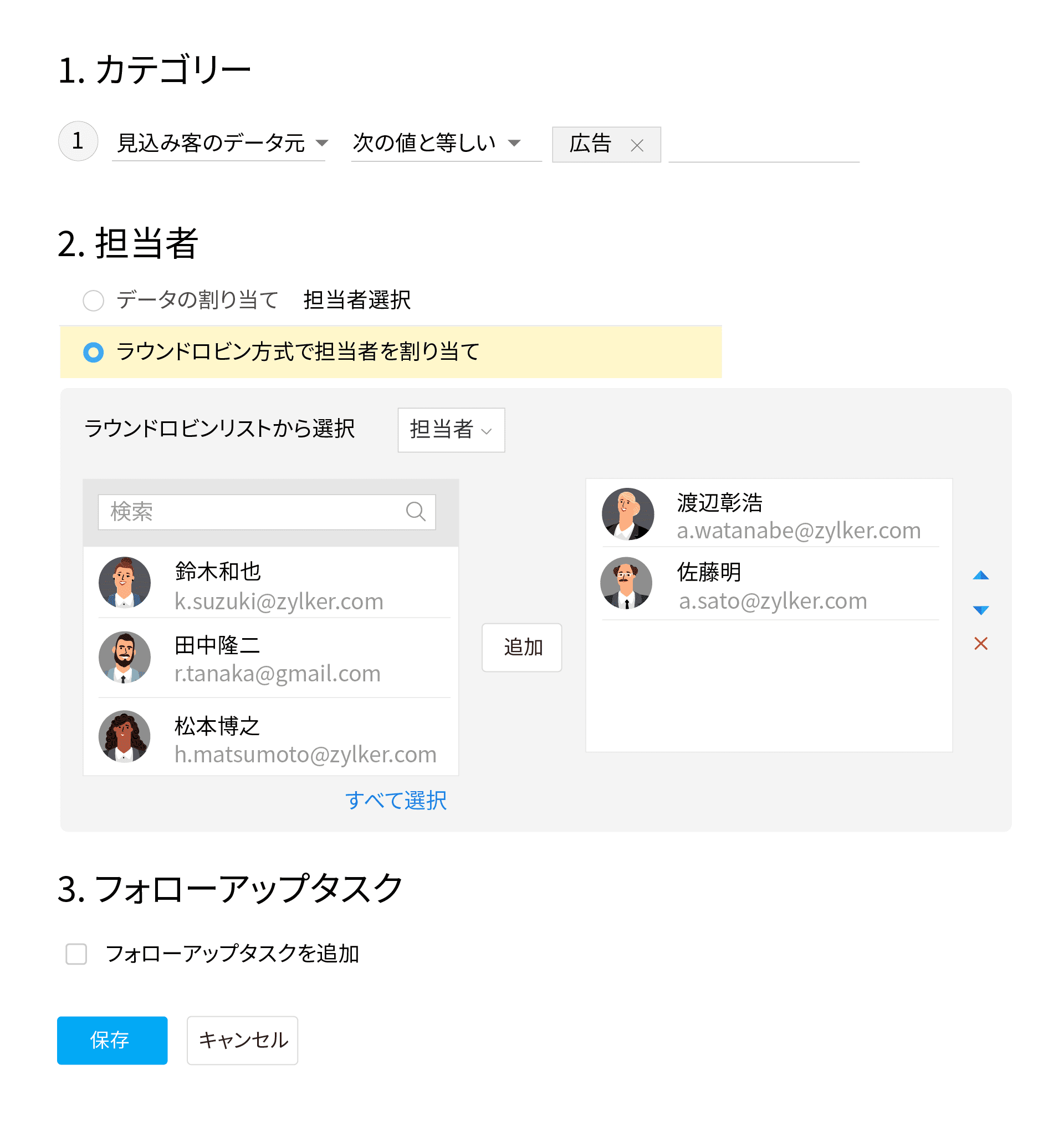
Task: Select the ラウンドロビン方式 radio option
Action: pos(93,352)
